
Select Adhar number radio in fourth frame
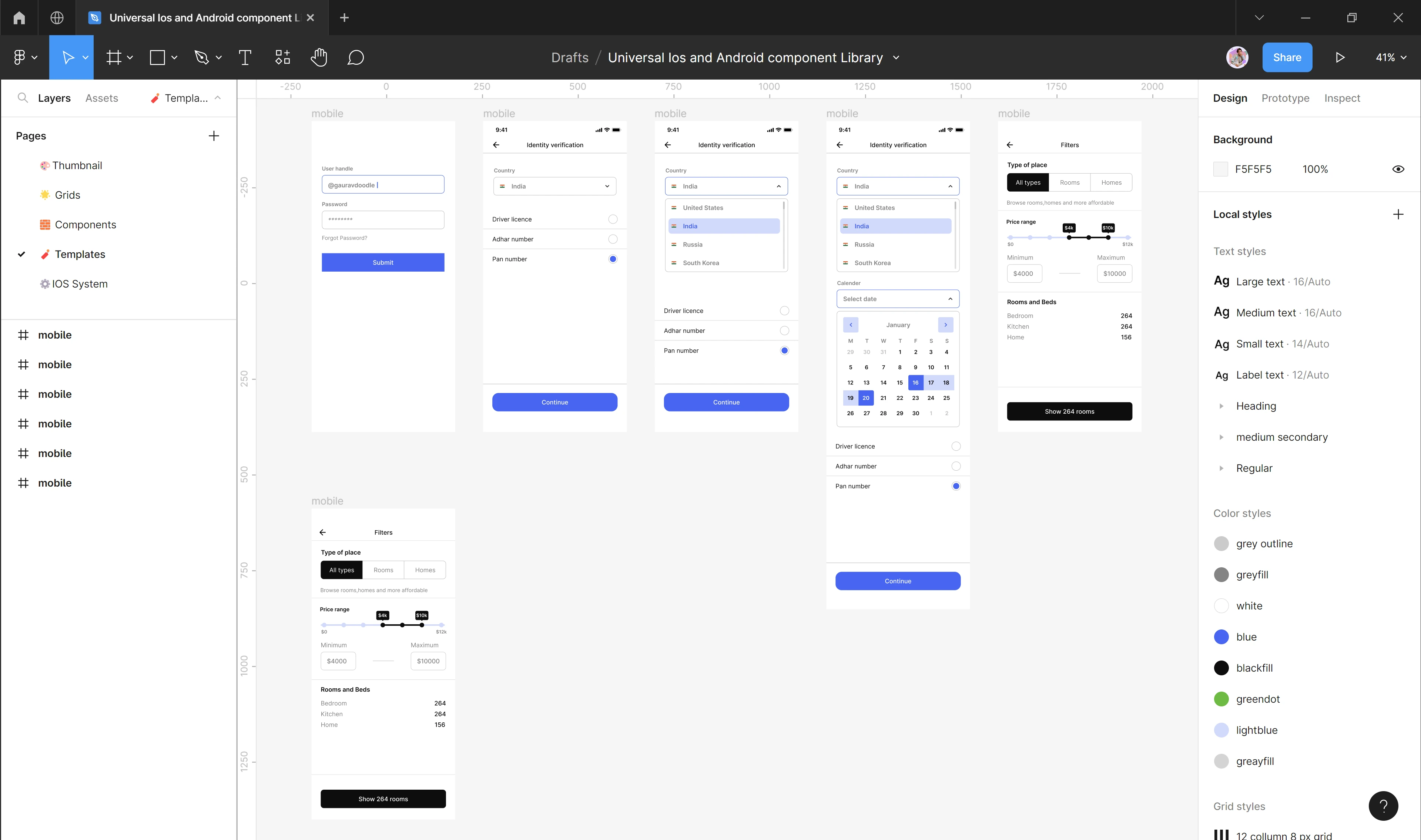pyautogui.click(x=956, y=466)
